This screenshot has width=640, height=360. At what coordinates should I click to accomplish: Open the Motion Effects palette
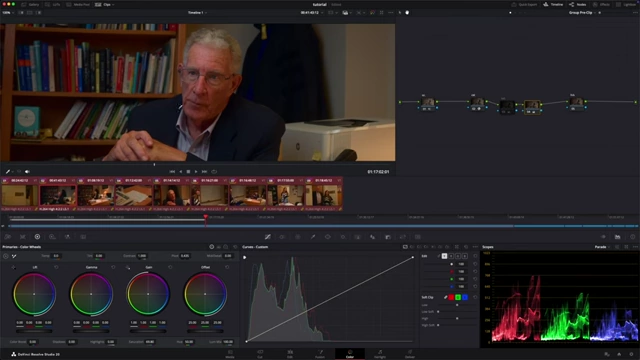tap(83, 237)
